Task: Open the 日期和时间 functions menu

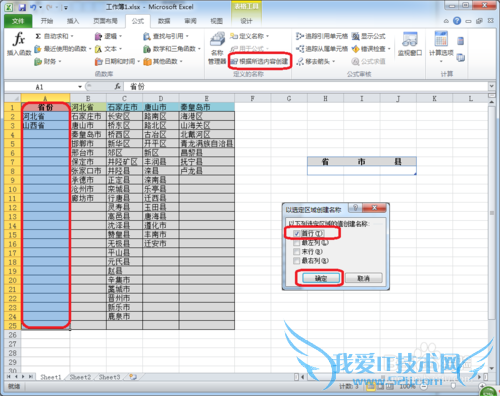Action: [x=117, y=61]
